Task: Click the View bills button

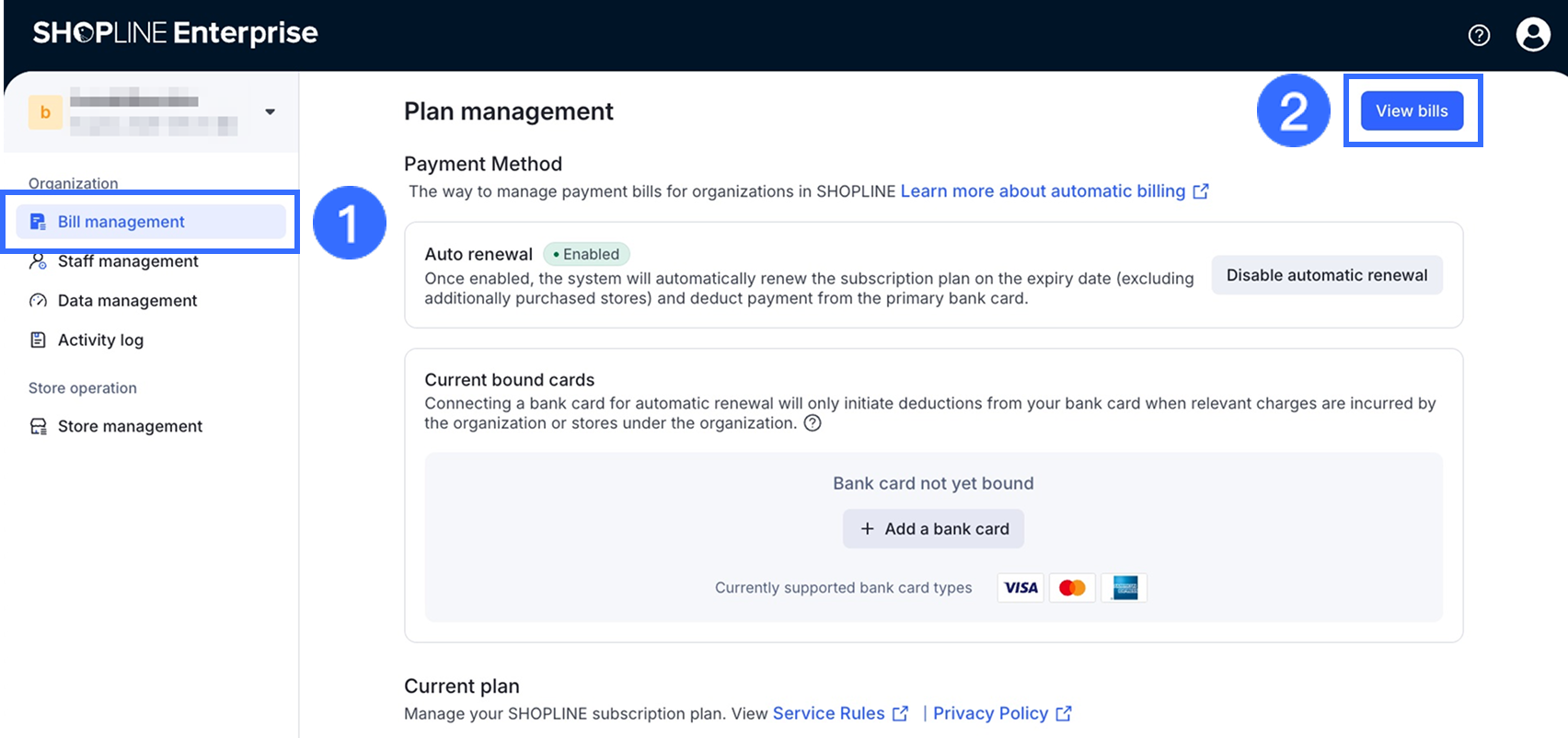Action: click(1412, 111)
